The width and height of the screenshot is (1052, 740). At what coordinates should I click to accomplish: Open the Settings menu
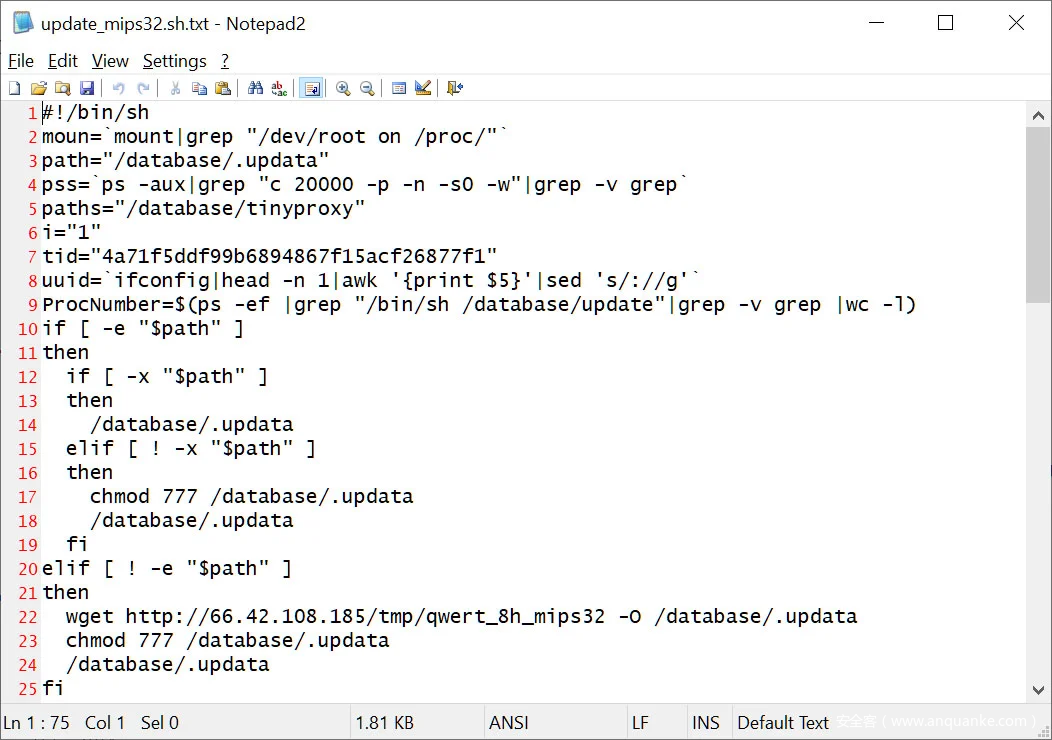pyautogui.click(x=174, y=61)
